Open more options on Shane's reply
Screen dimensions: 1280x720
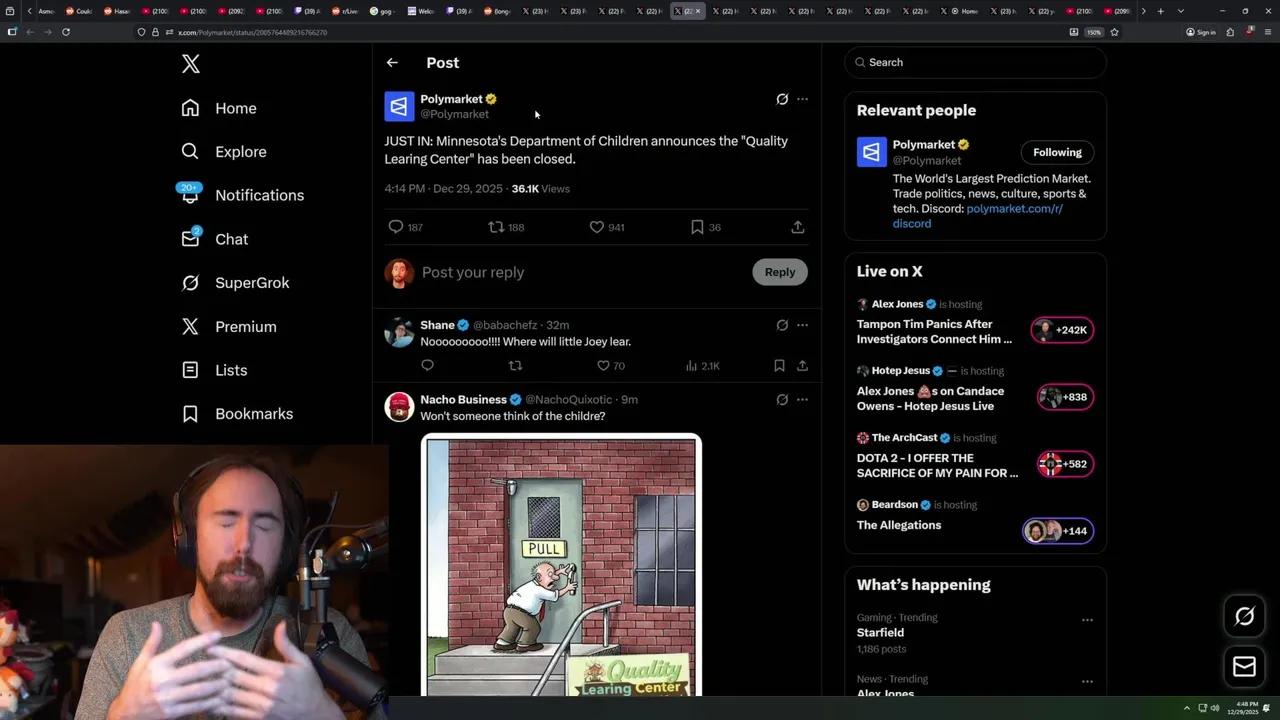[x=802, y=325]
